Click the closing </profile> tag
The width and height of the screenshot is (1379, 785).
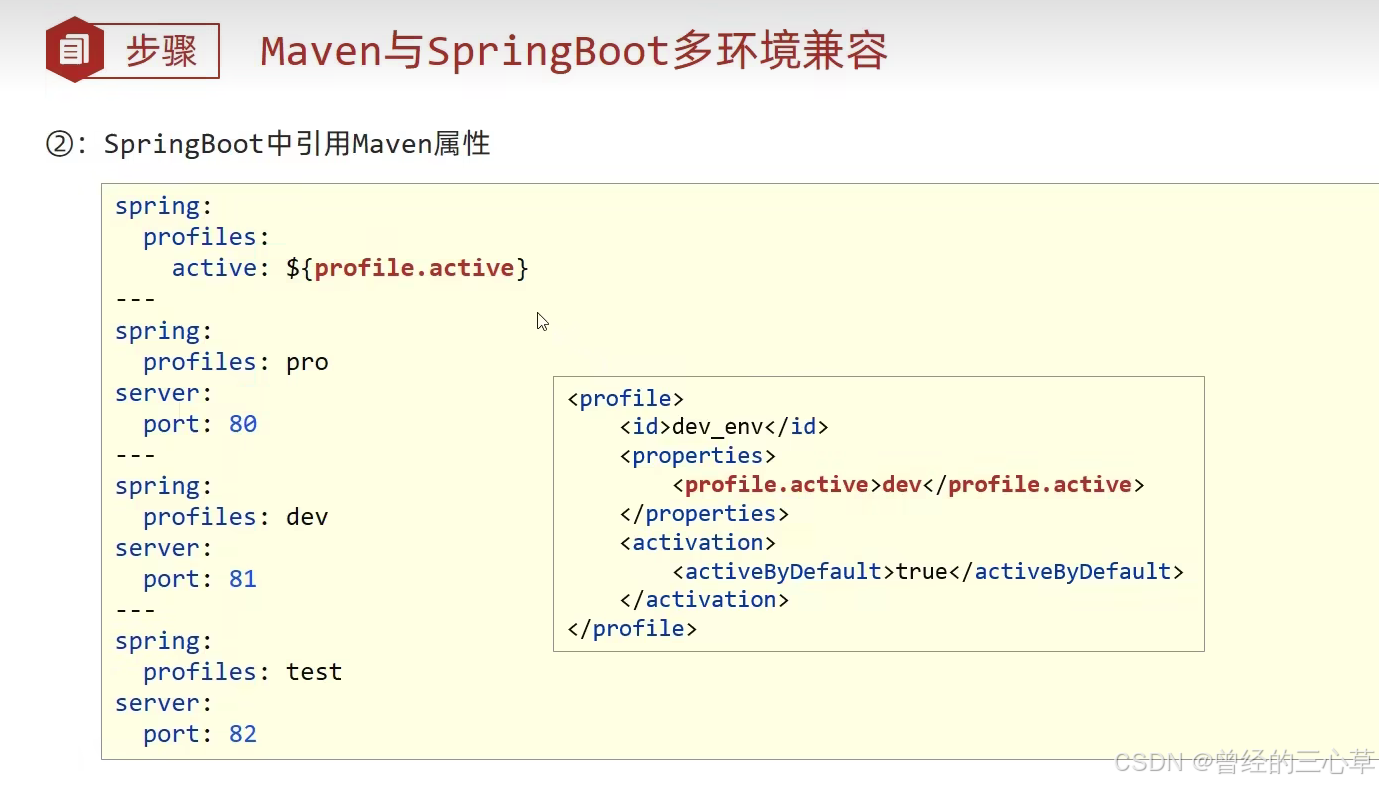pos(632,629)
